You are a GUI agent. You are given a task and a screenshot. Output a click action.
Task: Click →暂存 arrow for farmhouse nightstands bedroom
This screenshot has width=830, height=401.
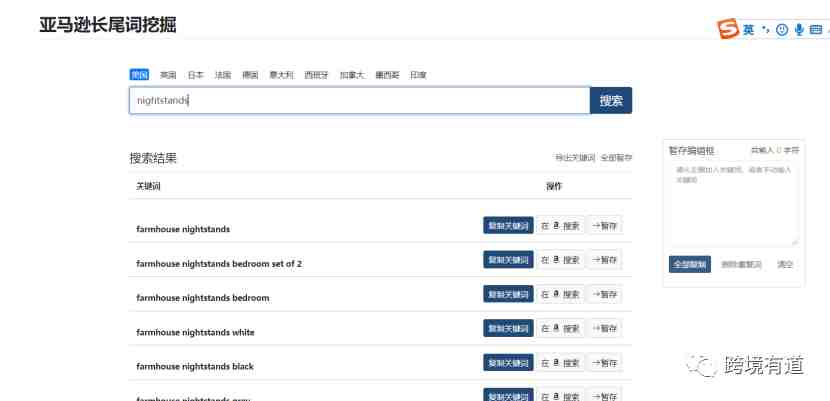[605, 294]
